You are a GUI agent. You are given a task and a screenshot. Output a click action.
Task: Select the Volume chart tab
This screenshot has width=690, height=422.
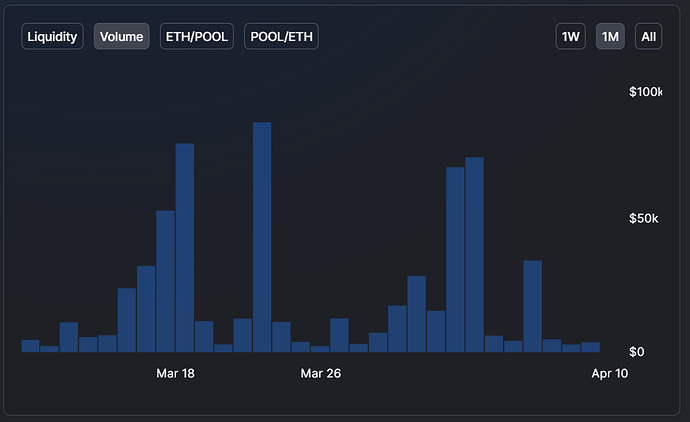coord(122,37)
